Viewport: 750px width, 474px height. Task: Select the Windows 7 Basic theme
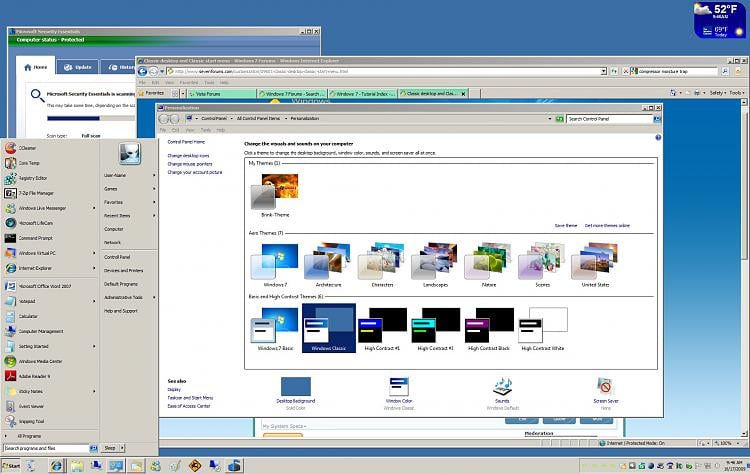[275, 329]
